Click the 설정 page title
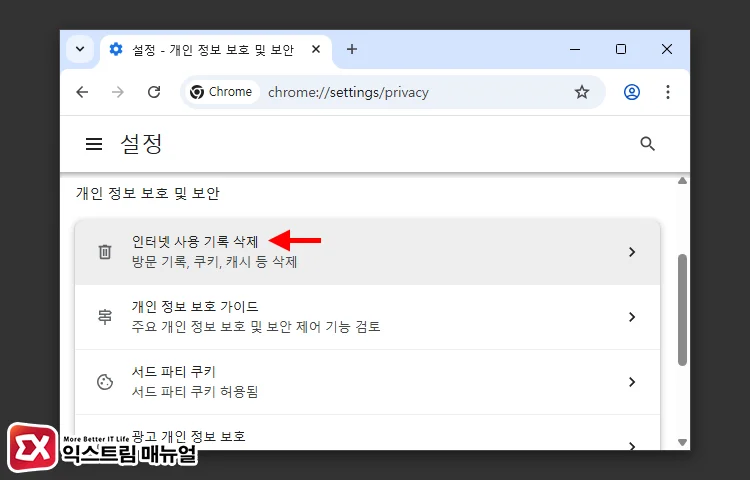 coord(142,144)
